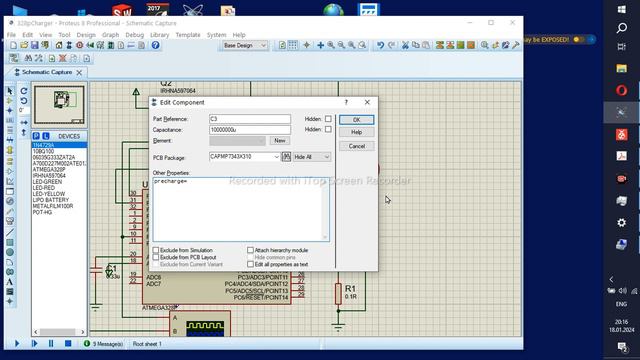The height and width of the screenshot is (360, 640).
Task: Toggle the EXPOSED banner switch
Action: (x=578, y=40)
